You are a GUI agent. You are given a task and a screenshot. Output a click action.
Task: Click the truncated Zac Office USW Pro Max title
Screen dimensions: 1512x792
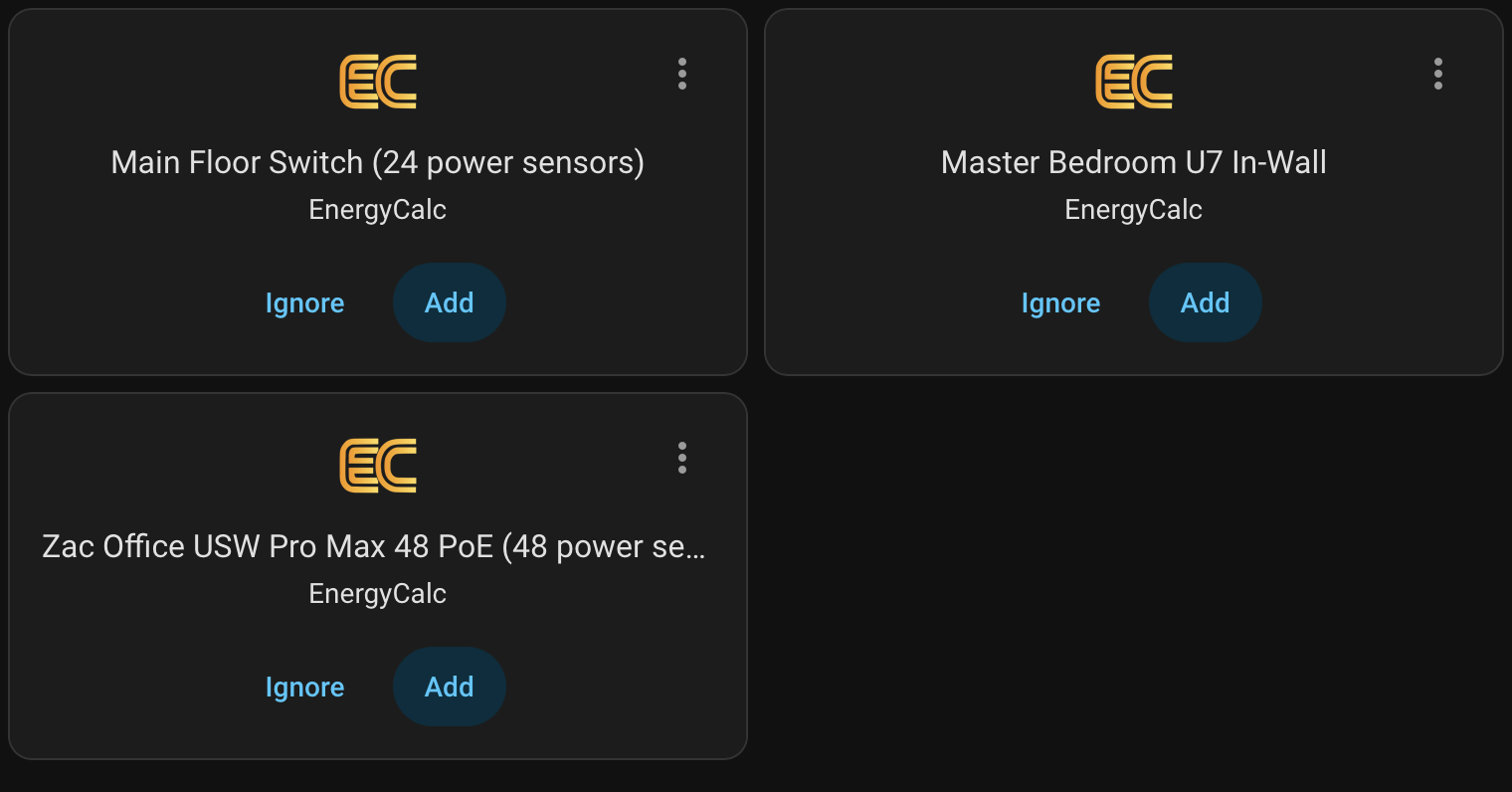click(374, 546)
